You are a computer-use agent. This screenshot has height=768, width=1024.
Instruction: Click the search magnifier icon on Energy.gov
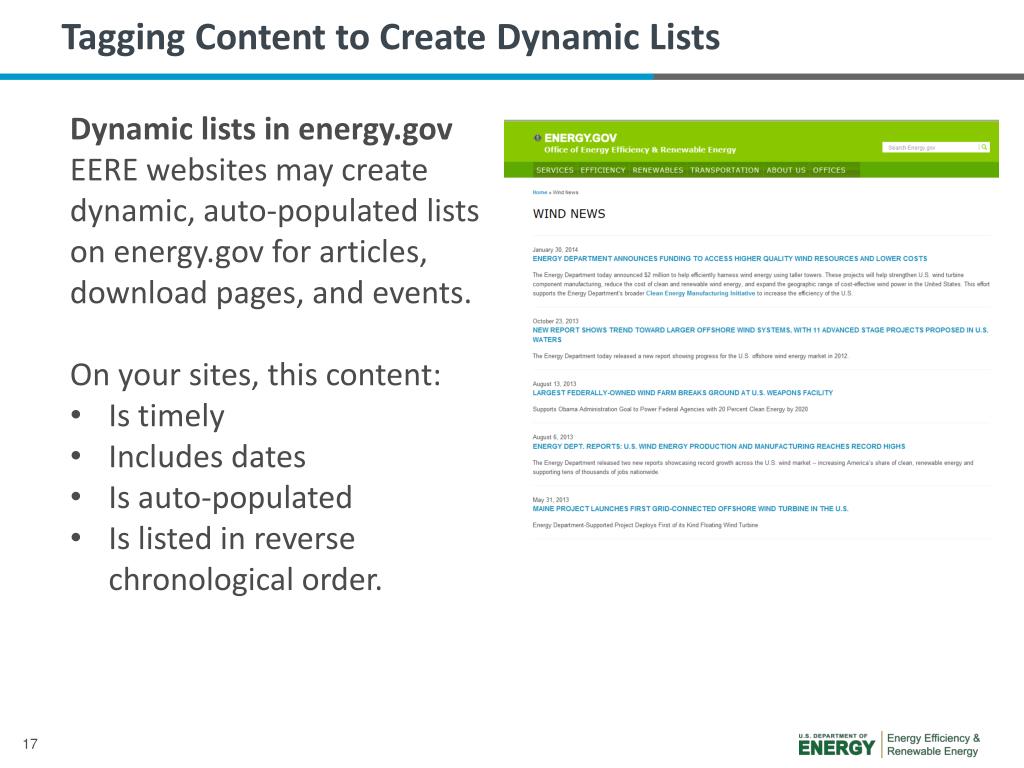[x=984, y=147]
